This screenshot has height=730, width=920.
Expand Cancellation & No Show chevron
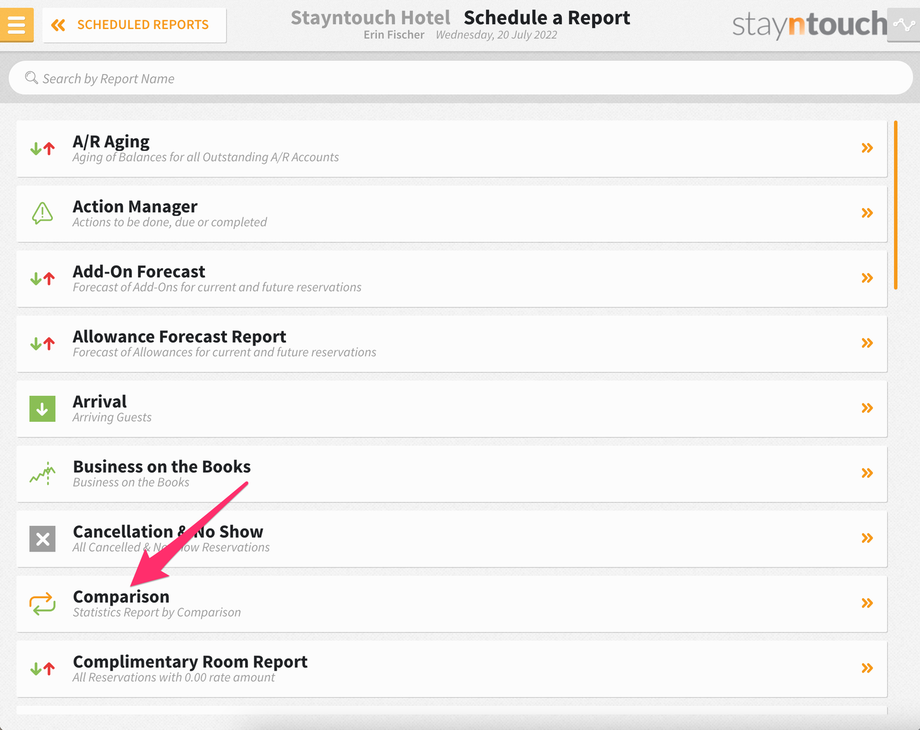(867, 538)
